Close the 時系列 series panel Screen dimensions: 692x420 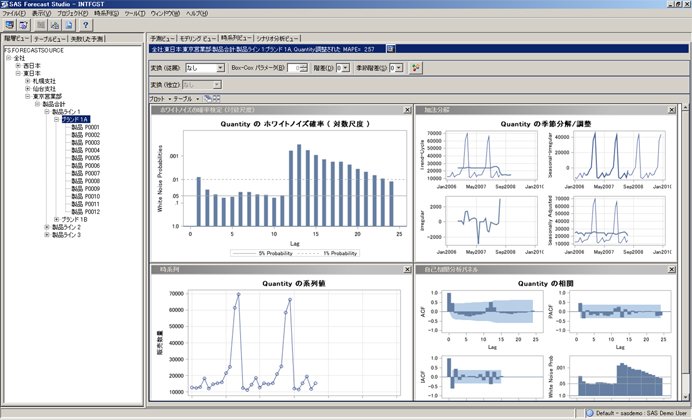point(407,269)
